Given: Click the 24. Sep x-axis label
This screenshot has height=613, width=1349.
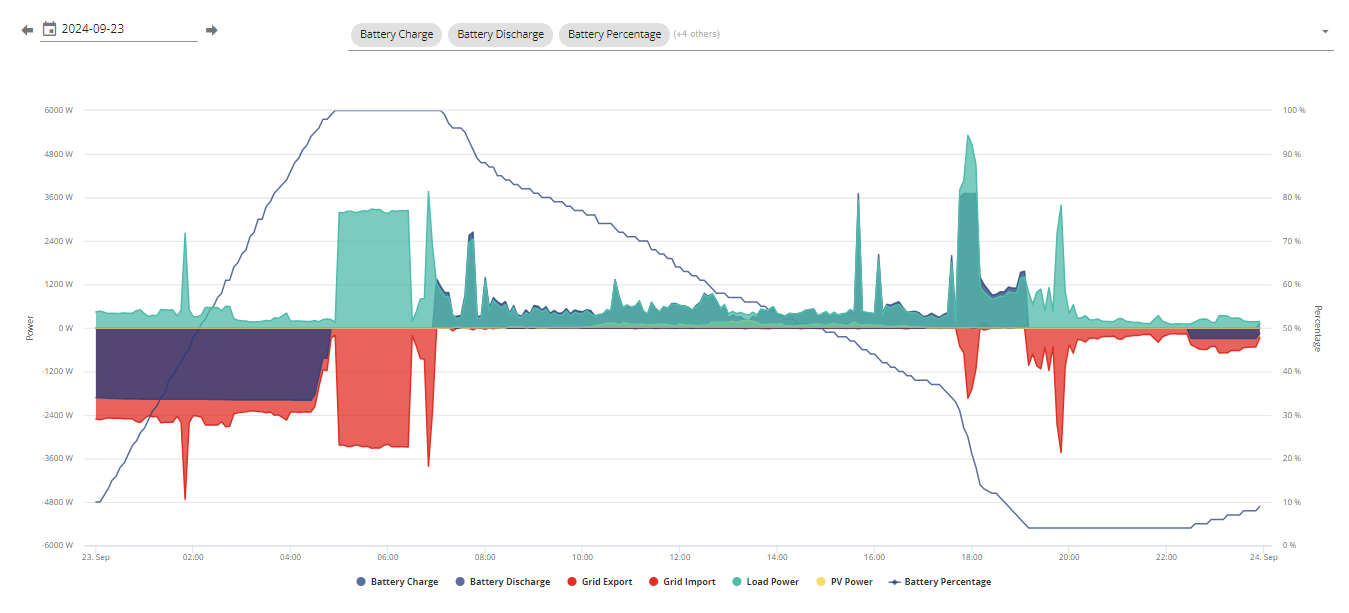Looking at the screenshot, I should pyautogui.click(x=1264, y=556).
